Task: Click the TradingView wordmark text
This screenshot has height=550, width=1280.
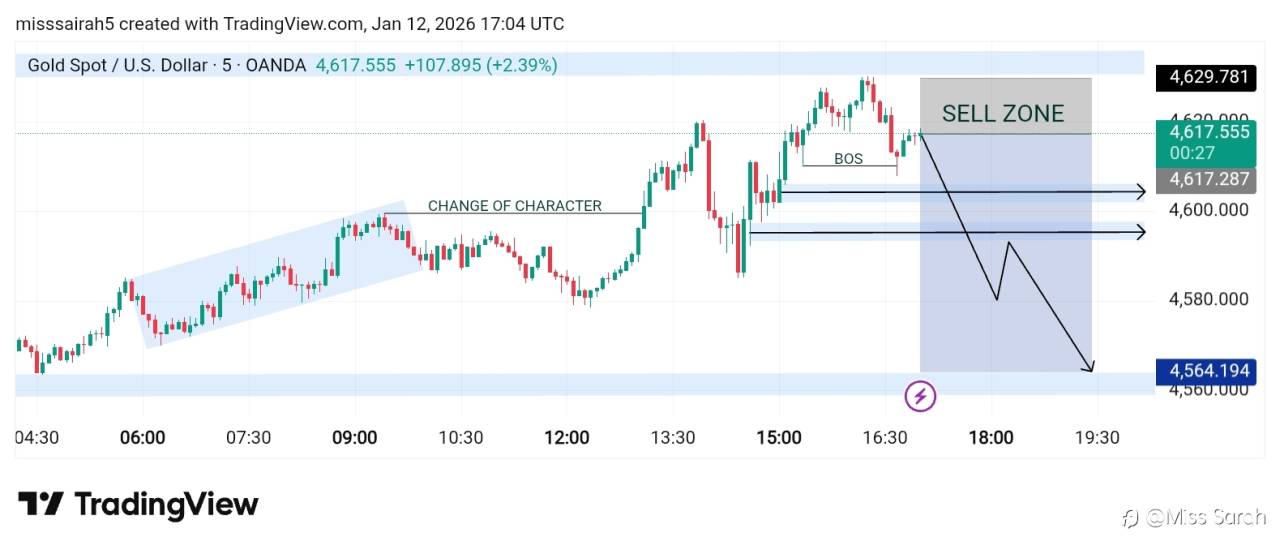Action: (166, 504)
